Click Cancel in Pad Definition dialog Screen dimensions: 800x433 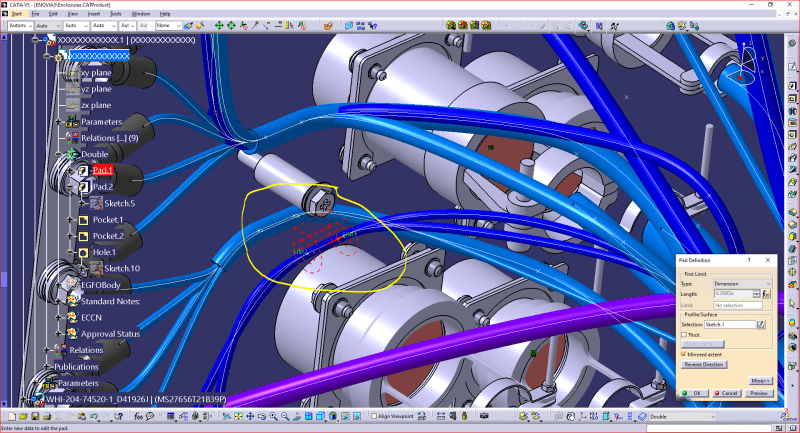[726, 393]
